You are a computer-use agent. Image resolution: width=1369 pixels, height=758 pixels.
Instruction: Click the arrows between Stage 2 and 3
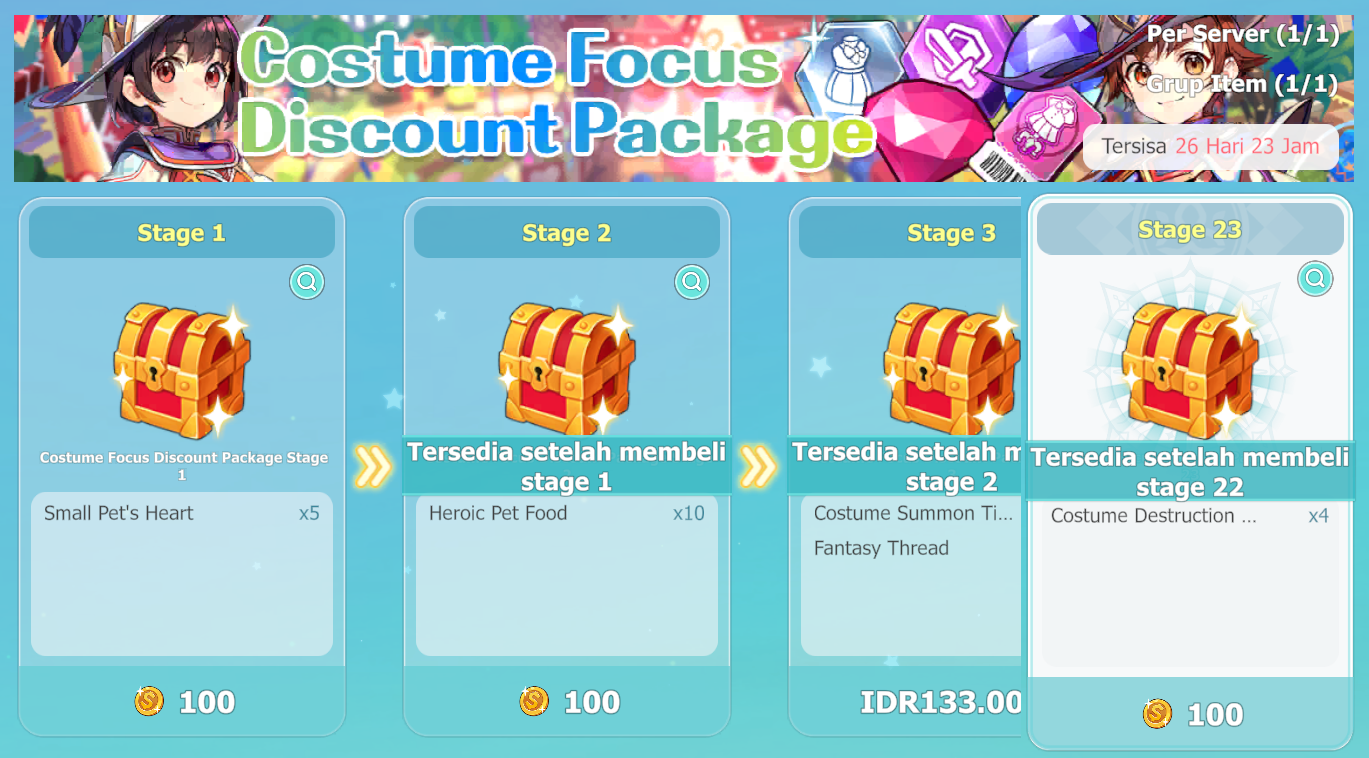pyautogui.click(x=758, y=467)
